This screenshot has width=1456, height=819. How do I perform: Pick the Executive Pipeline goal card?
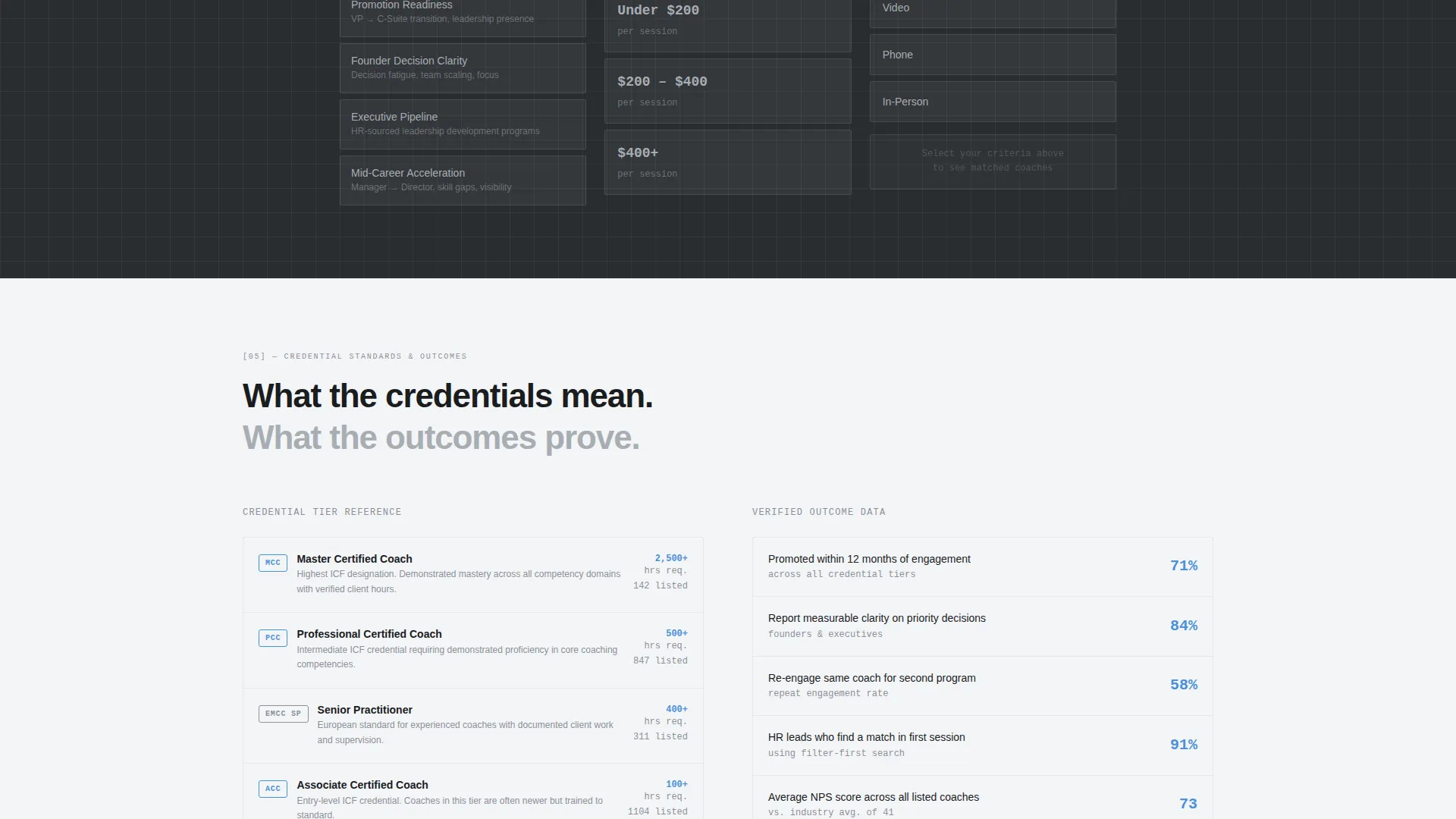click(463, 124)
